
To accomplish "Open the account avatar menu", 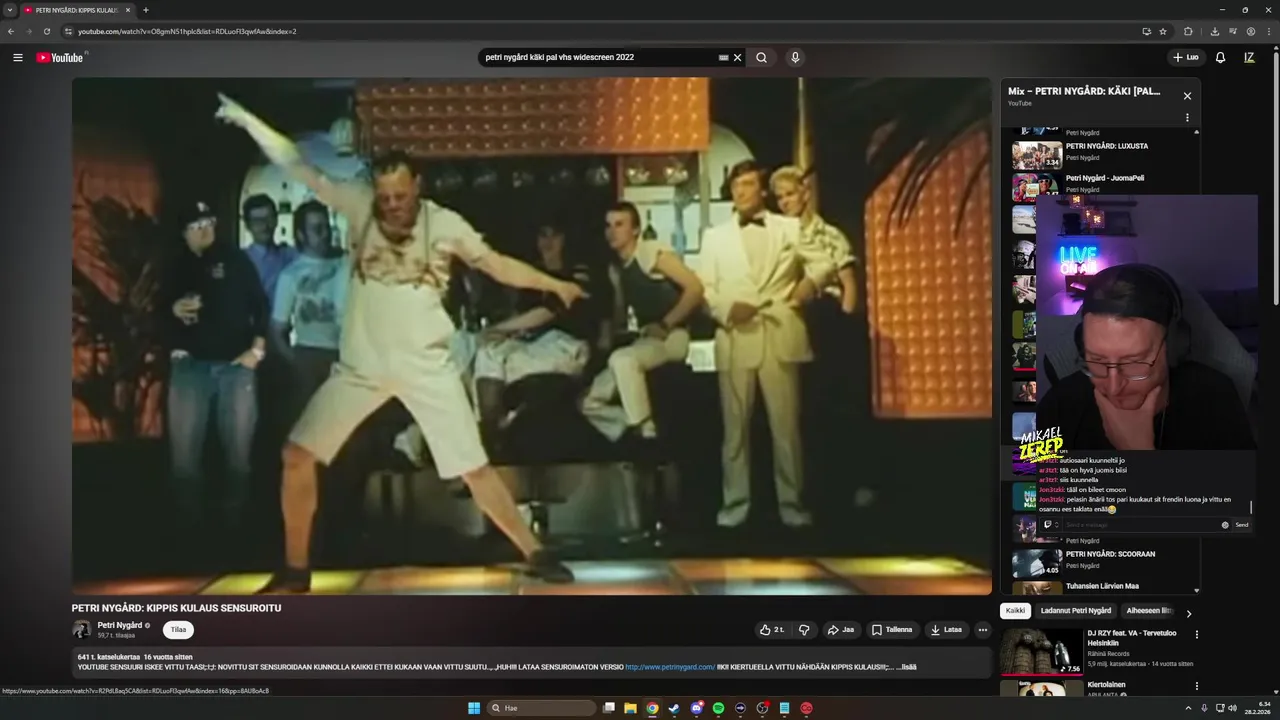I will (x=1249, y=57).
